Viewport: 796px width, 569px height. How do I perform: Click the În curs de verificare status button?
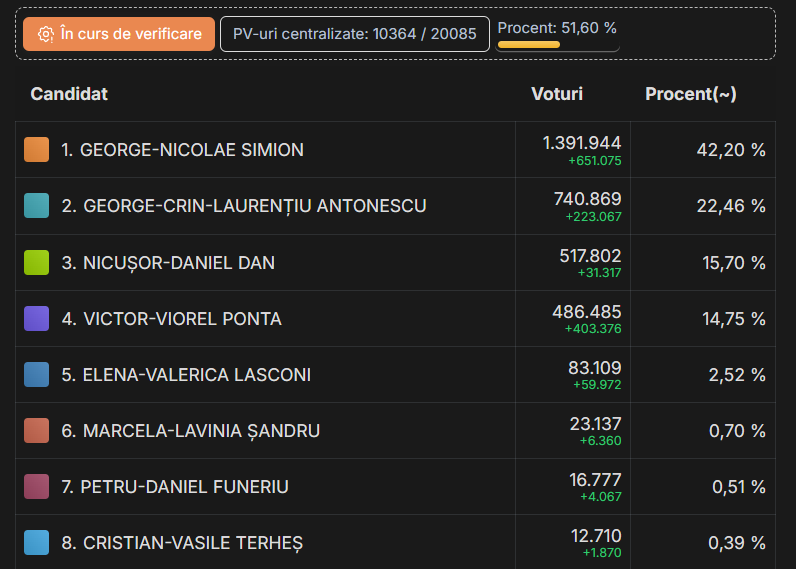[x=119, y=34]
